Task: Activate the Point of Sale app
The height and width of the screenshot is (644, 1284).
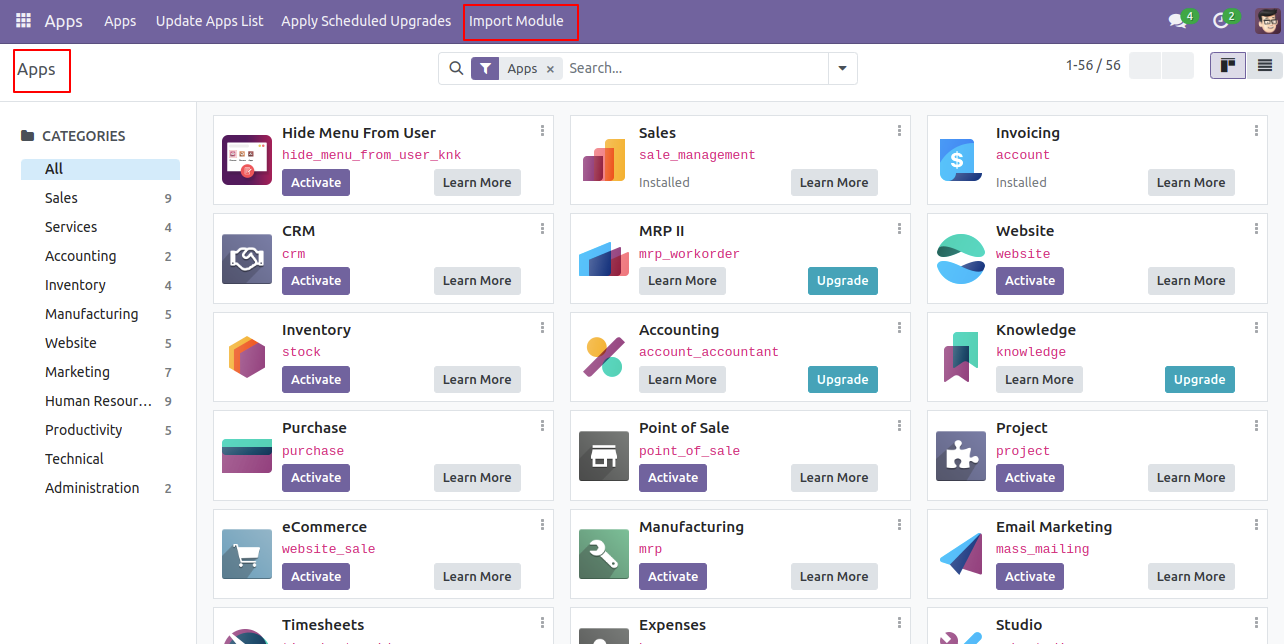Action: click(x=673, y=478)
